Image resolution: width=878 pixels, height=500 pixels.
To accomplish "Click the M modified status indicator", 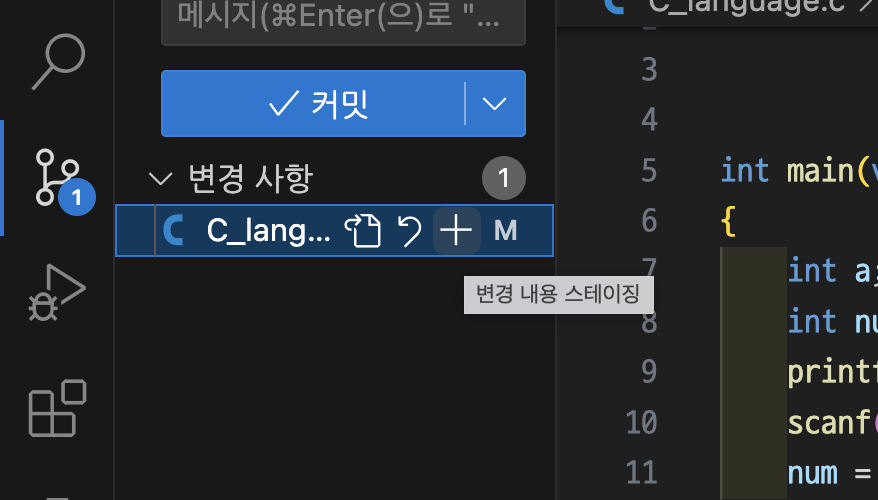I will (505, 231).
